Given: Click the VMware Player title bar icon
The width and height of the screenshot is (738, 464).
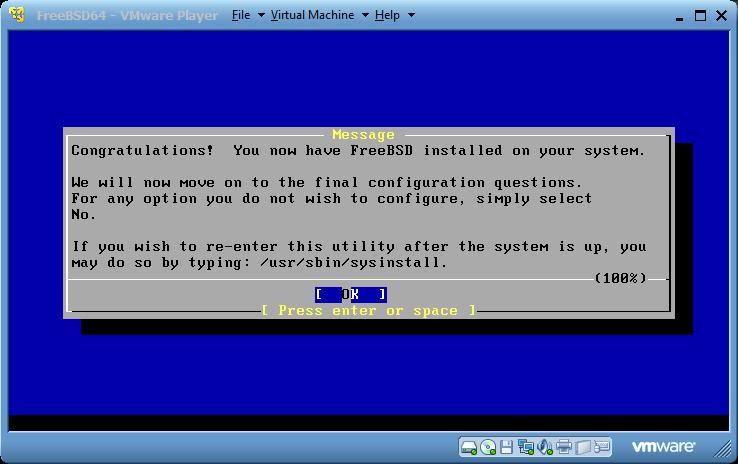Looking at the screenshot, I should pos(17,15).
